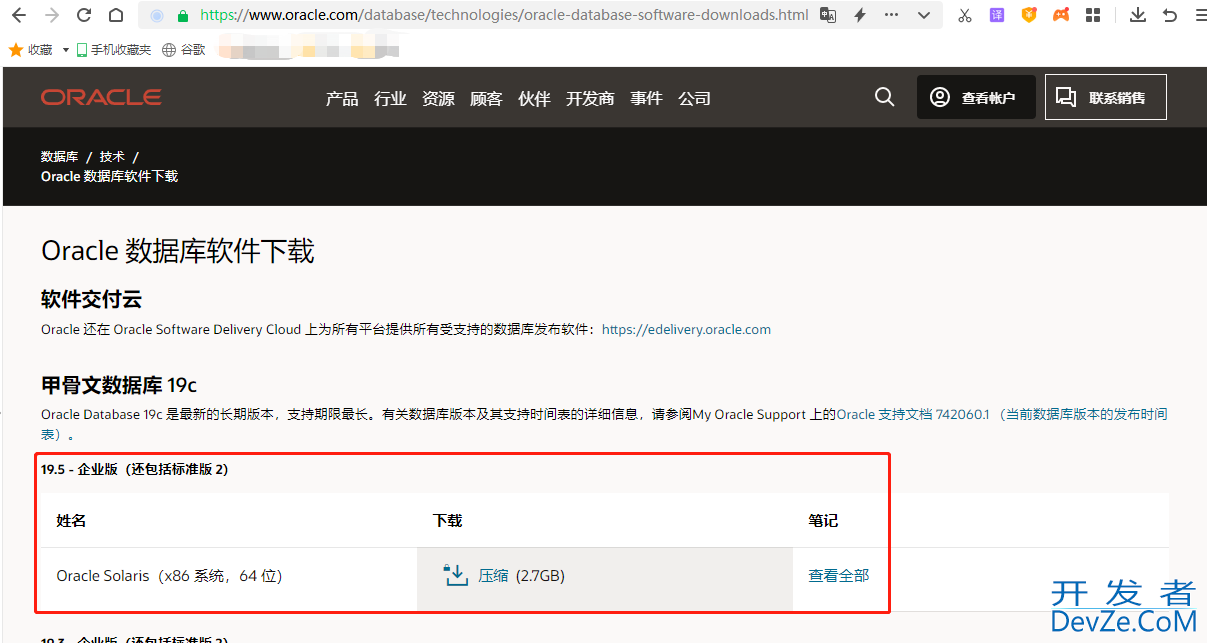Screen dimensions: 1207x643
Task: Click the 下载 column header
Action: point(447,520)
